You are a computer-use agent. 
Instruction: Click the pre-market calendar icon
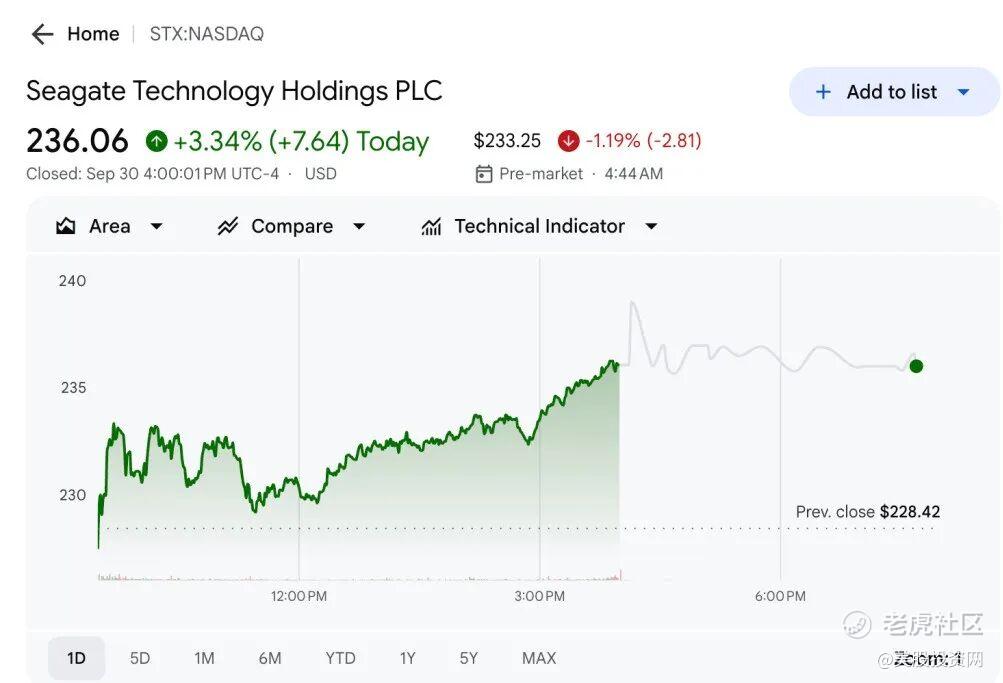(484, 174)
